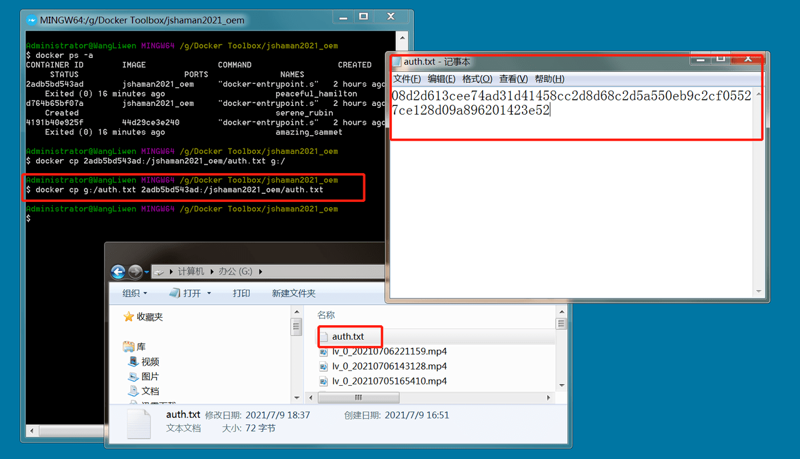Open the 格式(O) menu in Notepad
The image size is (800, 459).
coord(477,79)
